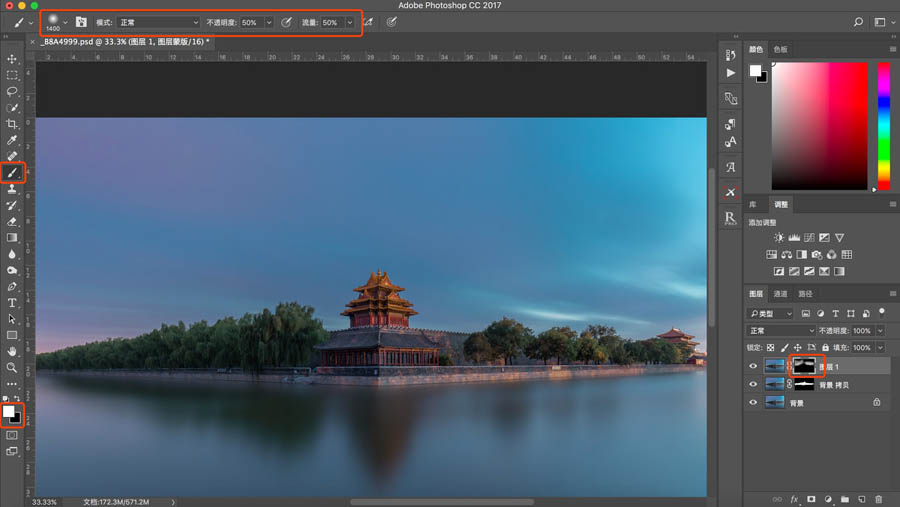Select the Rectangular Marquee tool
900x507 pixels.
(12, 75)
